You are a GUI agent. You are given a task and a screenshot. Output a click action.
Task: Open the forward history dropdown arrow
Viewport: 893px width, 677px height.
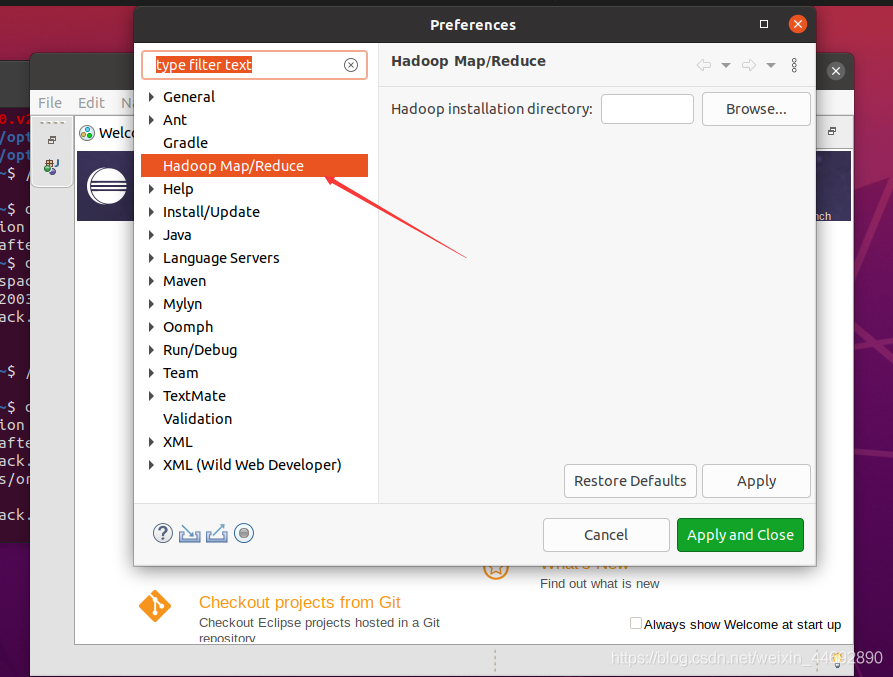point(771,65)
